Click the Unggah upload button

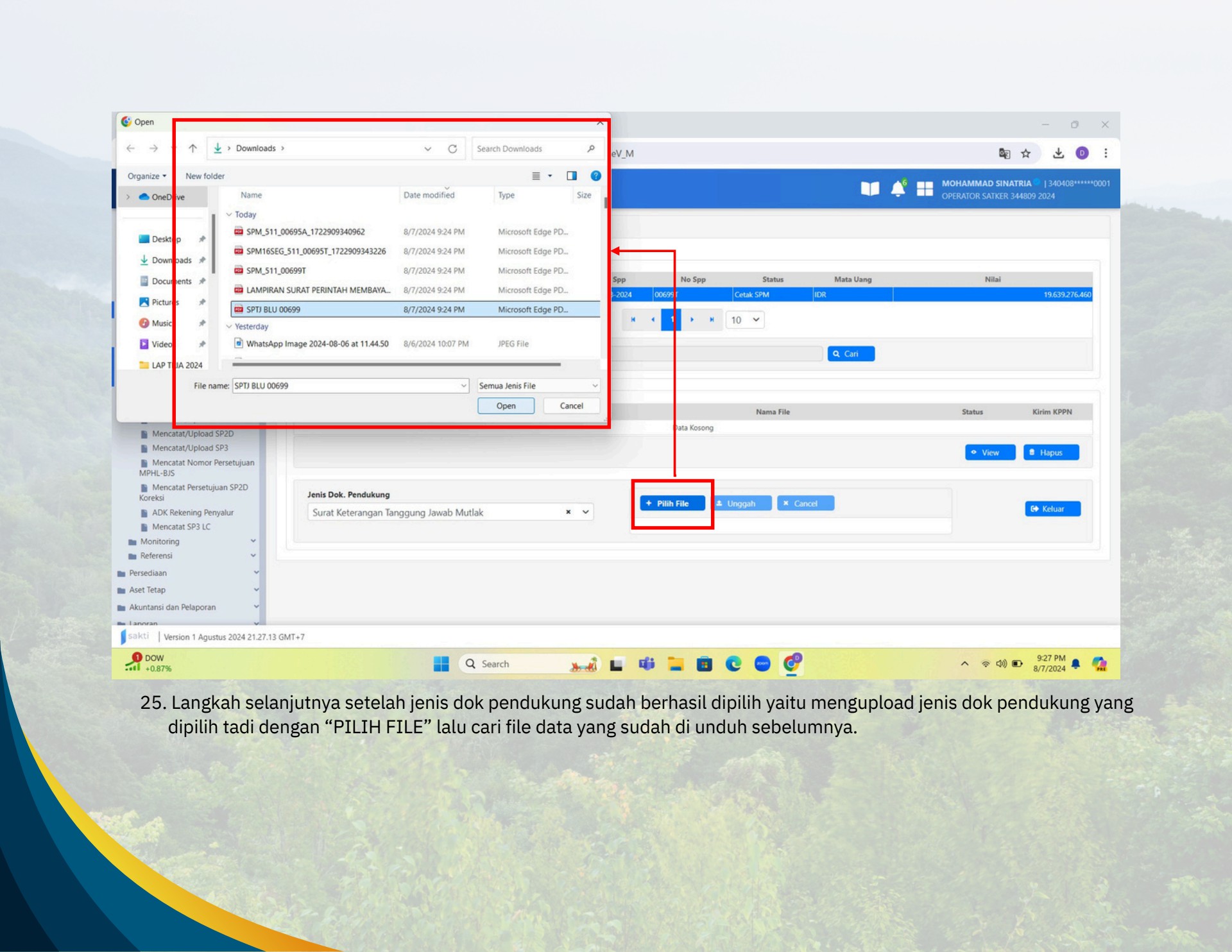pyautogui.click(x=741, y=503)
